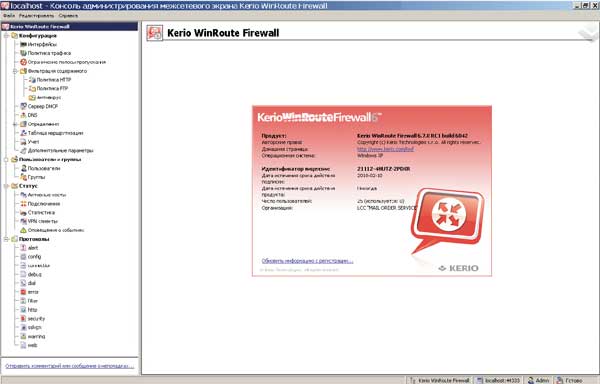Open the security log icon

[x=23, y=319]
